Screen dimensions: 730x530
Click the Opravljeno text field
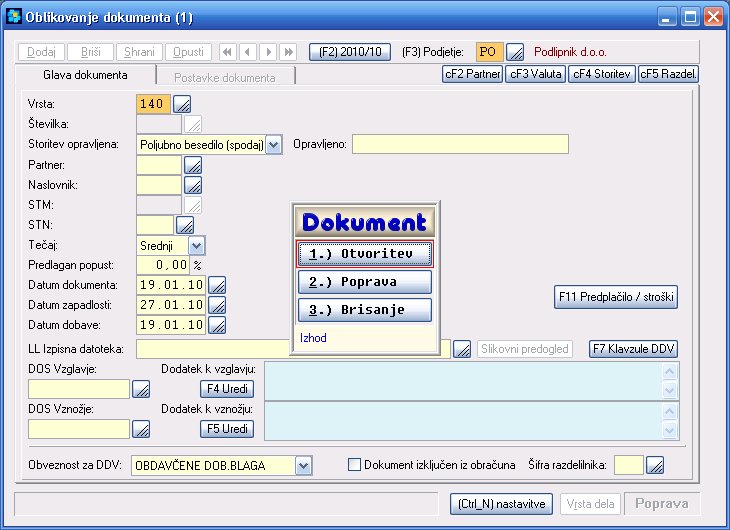point(460,144)
